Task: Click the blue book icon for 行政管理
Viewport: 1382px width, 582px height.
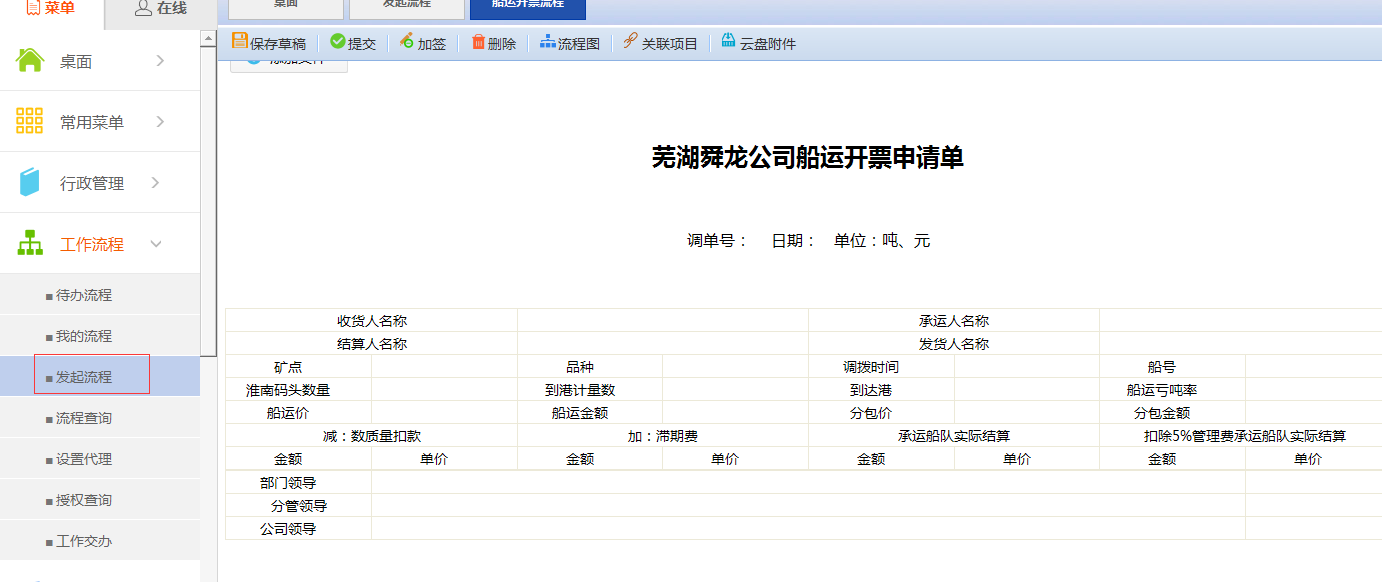Action: (x=30, y=182)
